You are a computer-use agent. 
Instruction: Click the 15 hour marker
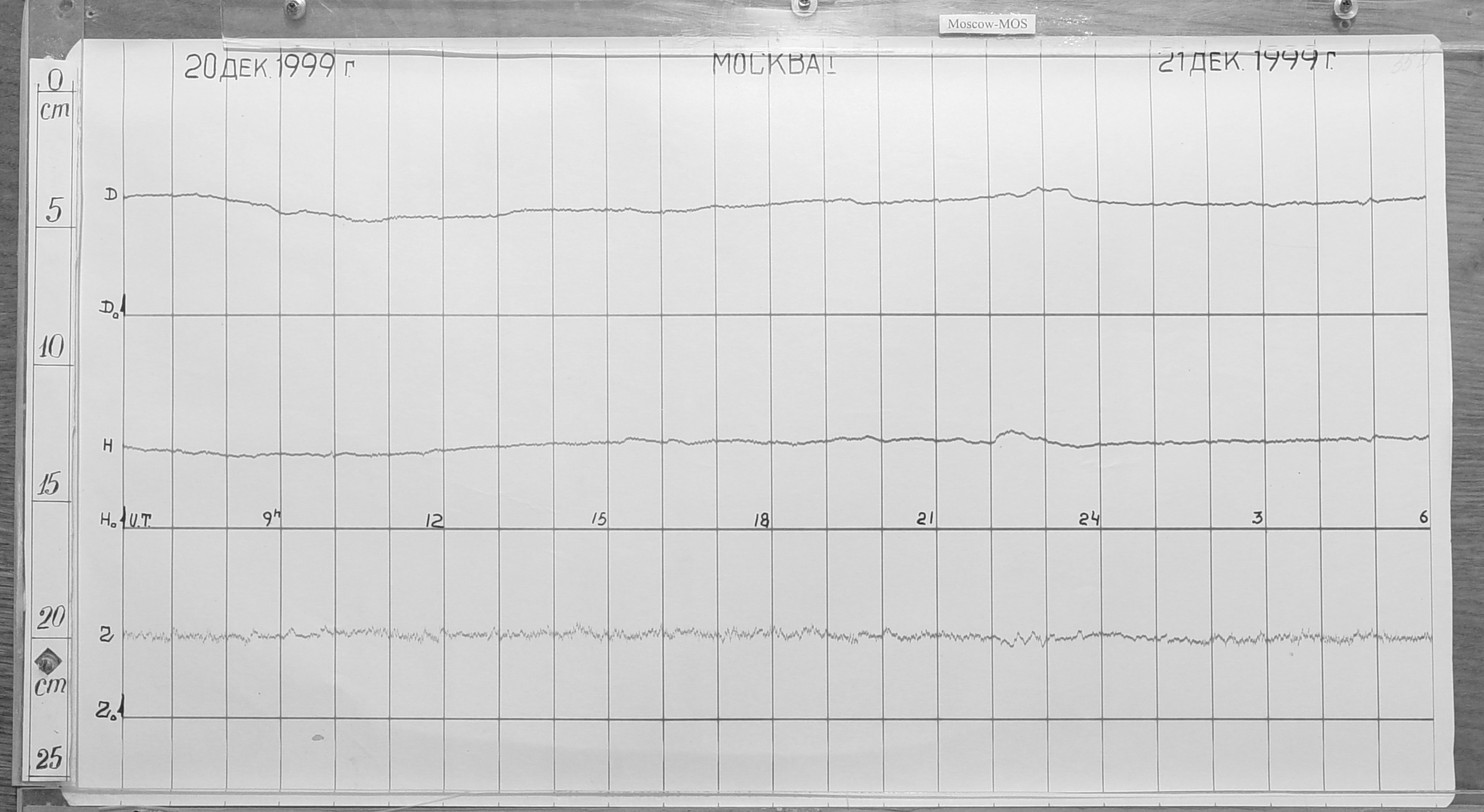599,519
